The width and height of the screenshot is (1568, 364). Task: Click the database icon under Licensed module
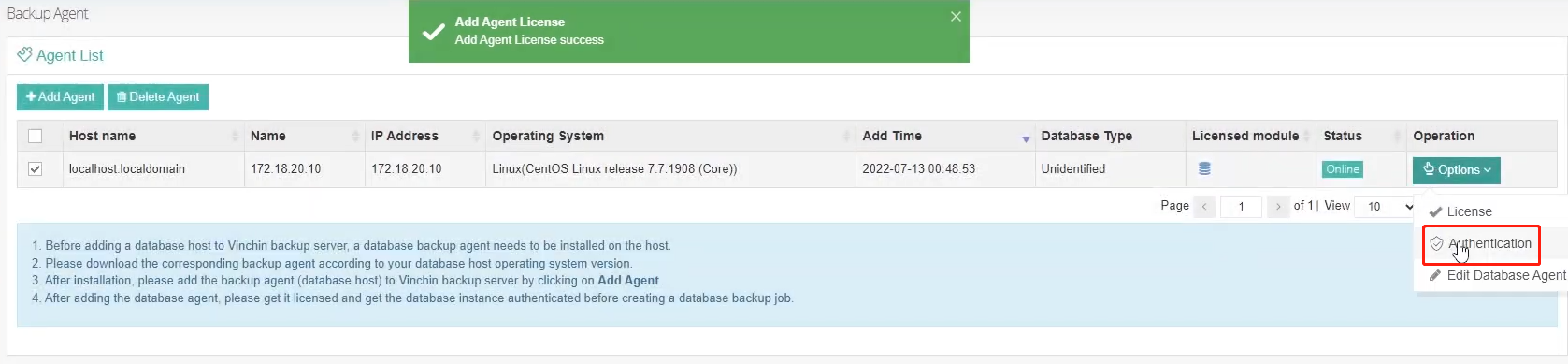coord(1204,169)
